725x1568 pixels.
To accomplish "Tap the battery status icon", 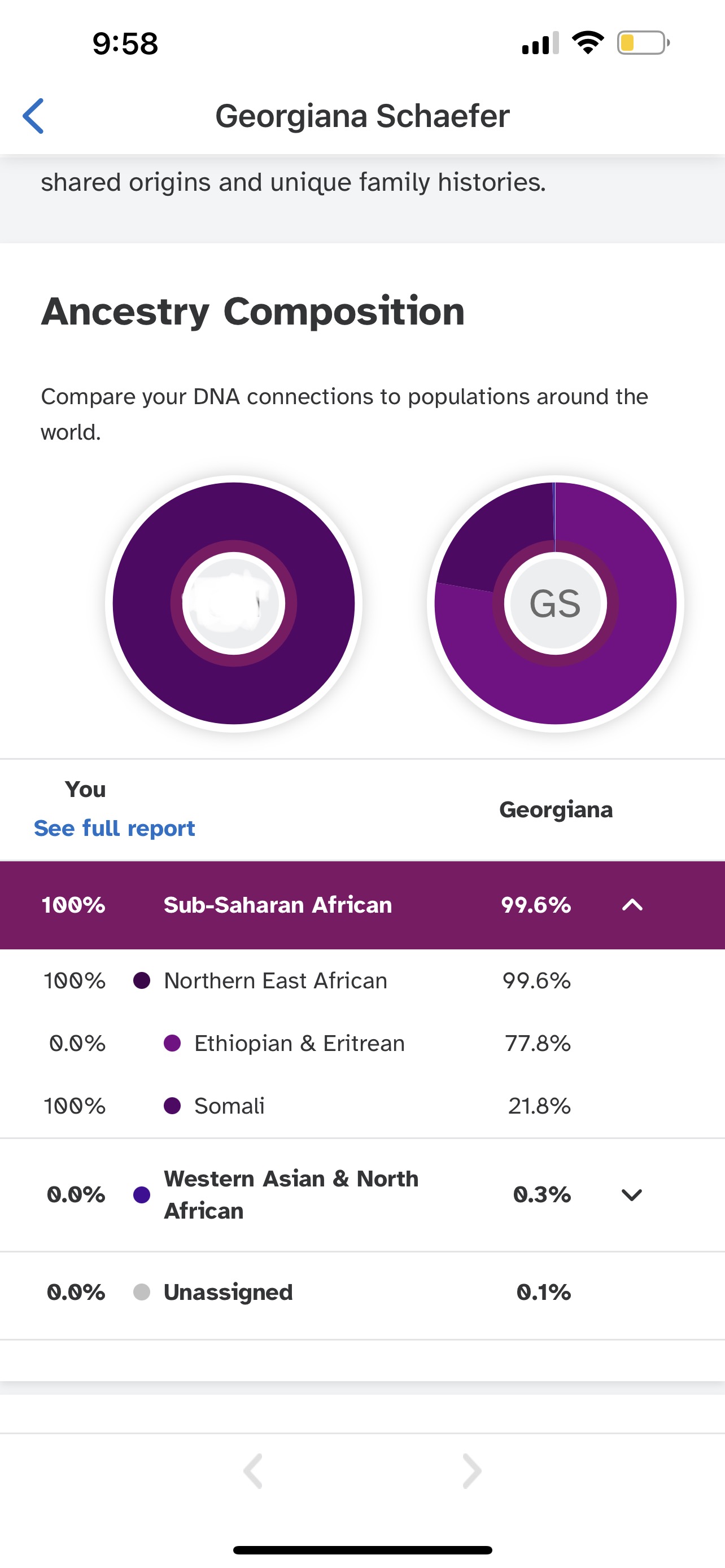I will click(644, 43).
